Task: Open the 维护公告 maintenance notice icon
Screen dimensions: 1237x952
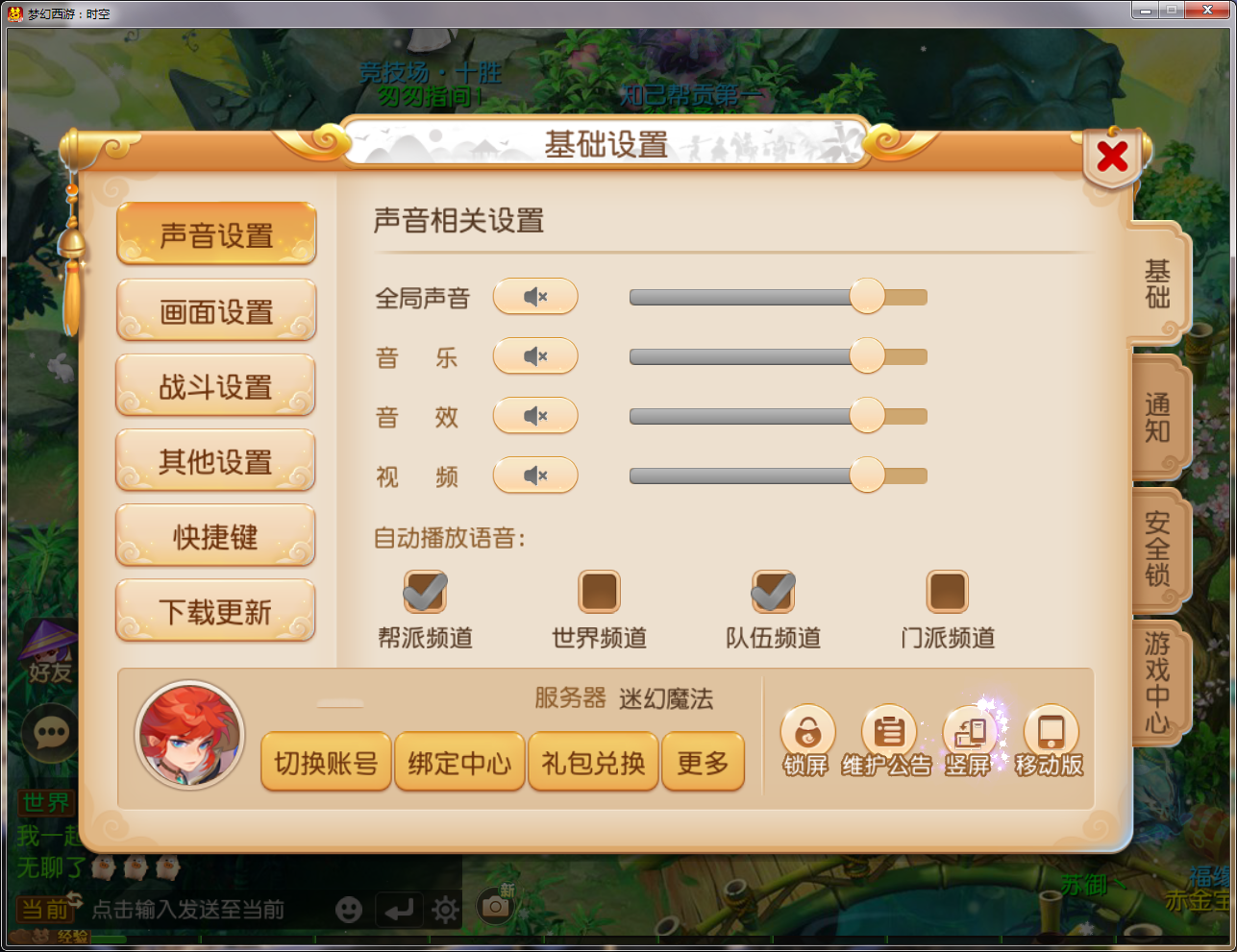Action: [x=888, y=734]
